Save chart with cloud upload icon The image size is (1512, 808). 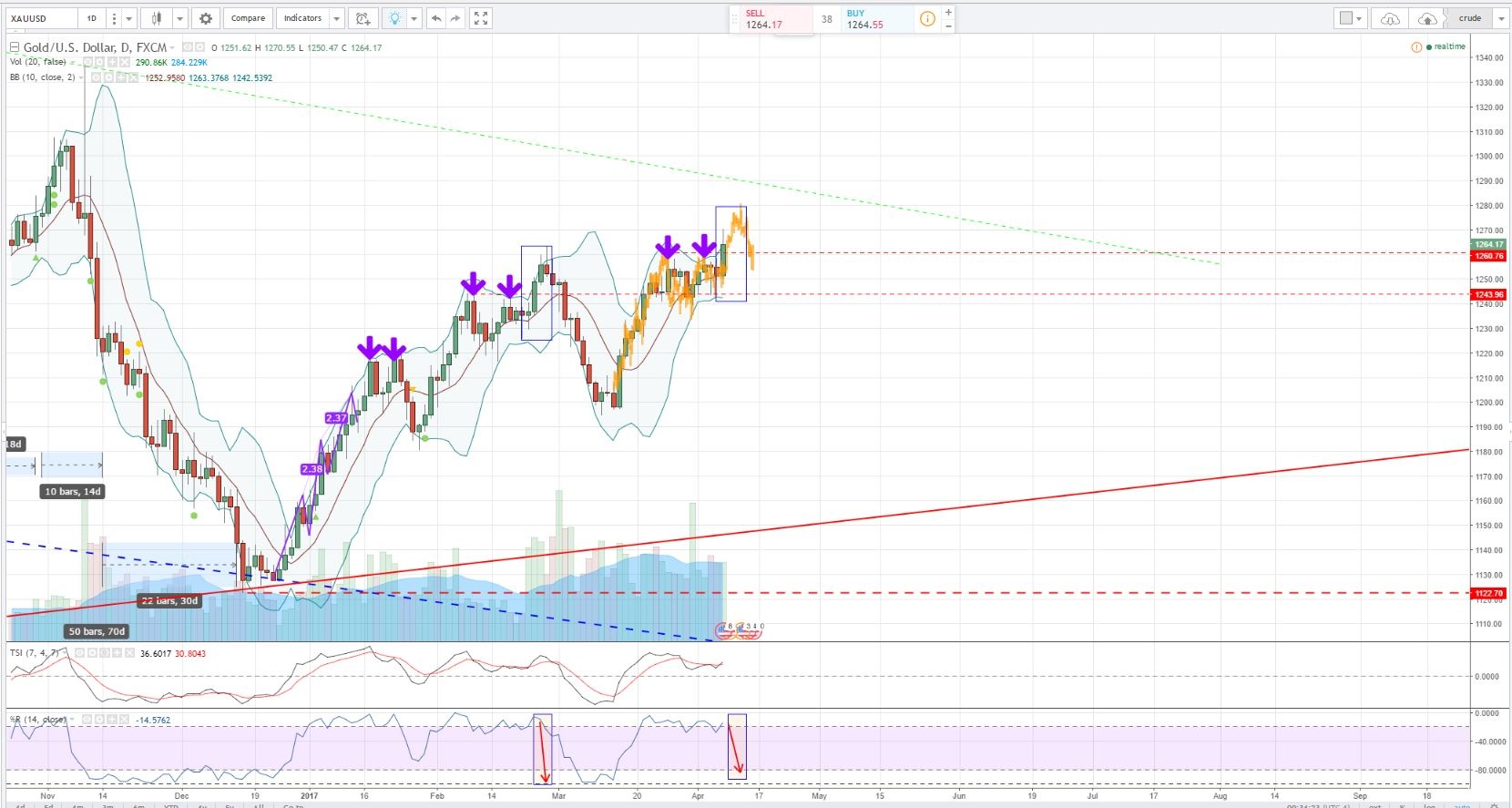point(1427,18)
